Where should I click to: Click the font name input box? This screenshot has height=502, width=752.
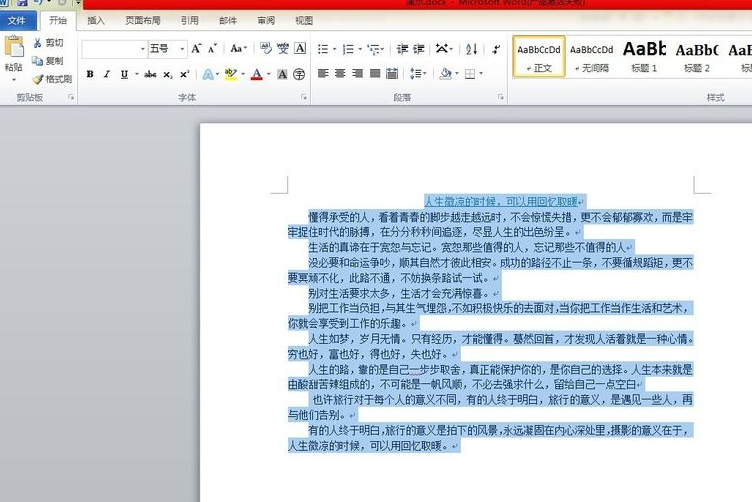point(111,49)
